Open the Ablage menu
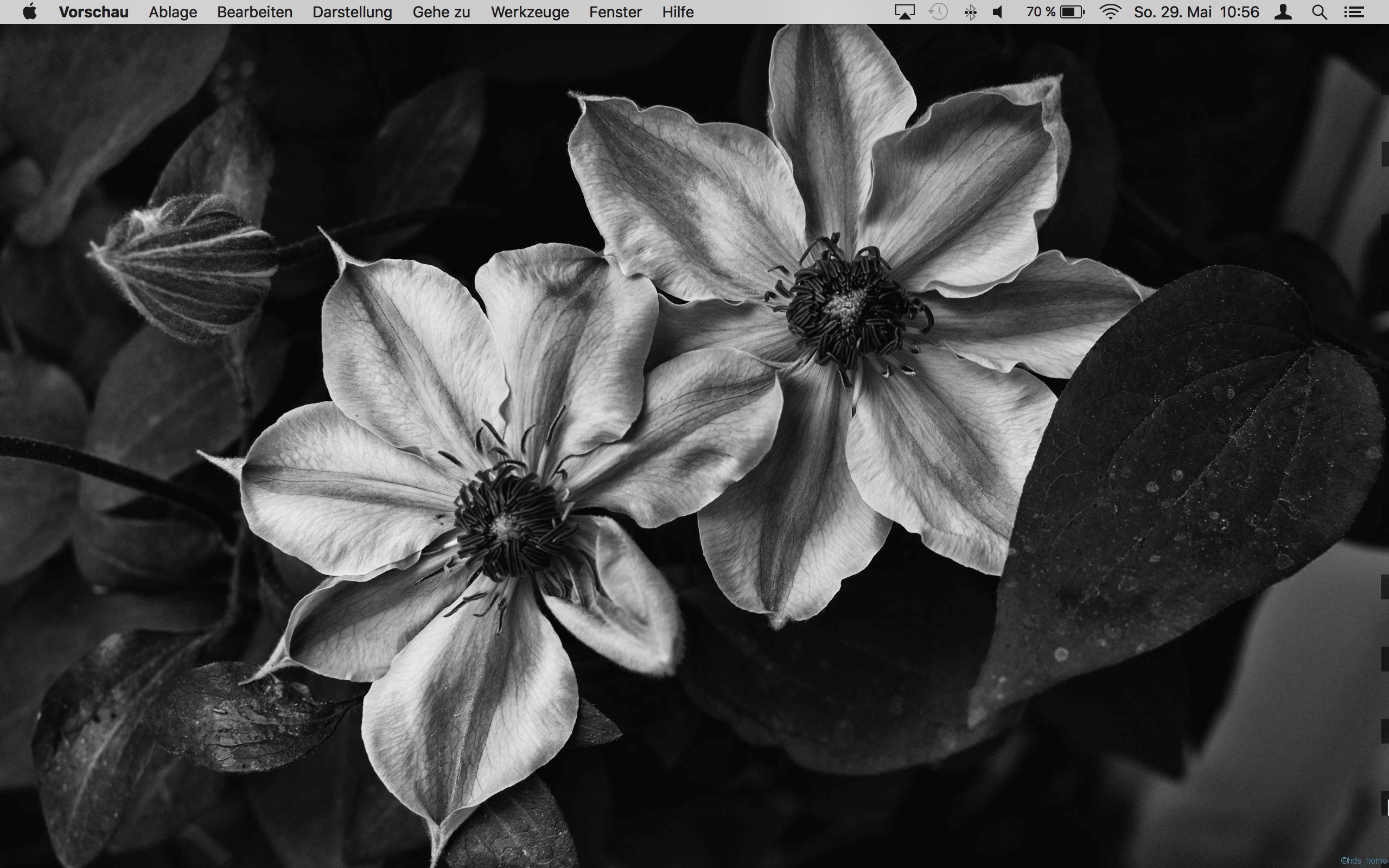This screenshot has width=1389, height=868. 173,12
